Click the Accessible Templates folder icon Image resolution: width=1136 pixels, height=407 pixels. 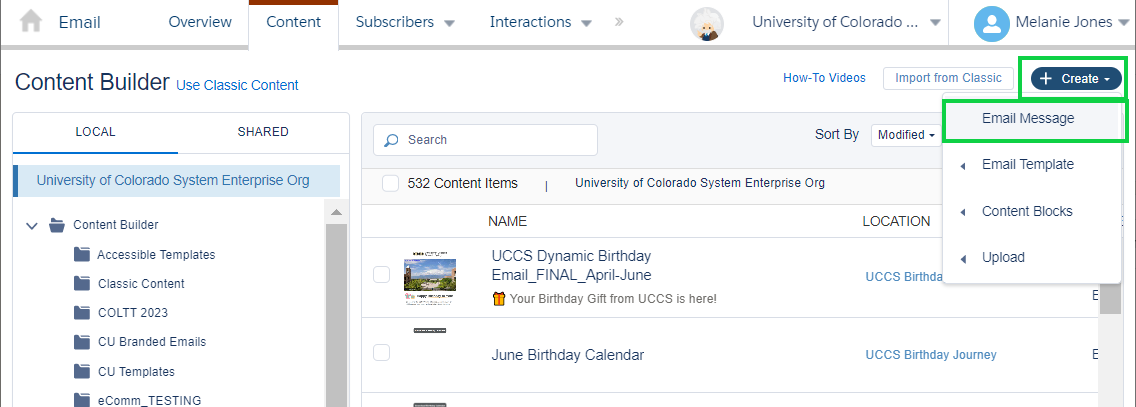[x=82, y=254]
